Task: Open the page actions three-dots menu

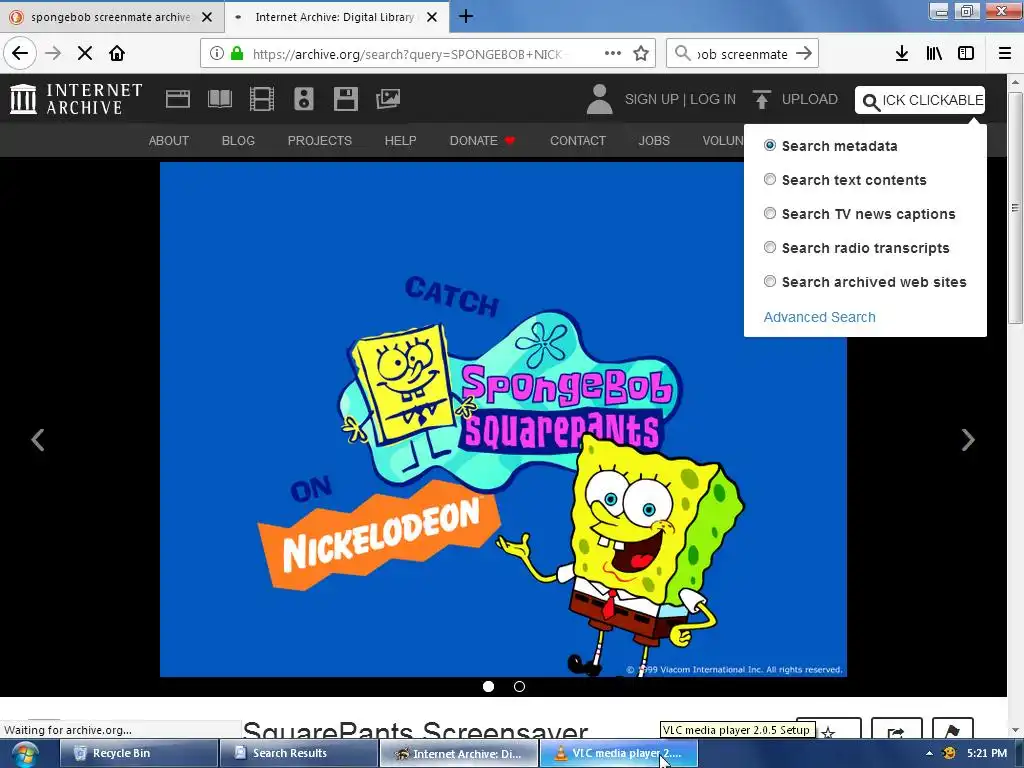Action: click(x=613, y=54)
